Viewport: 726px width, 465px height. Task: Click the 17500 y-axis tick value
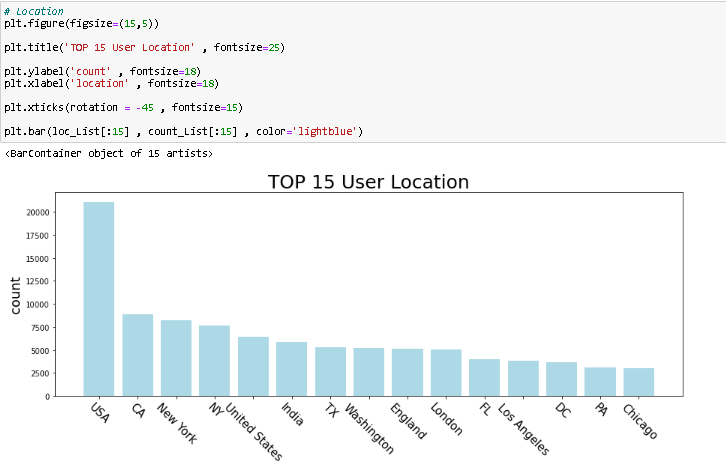[38, 236]
